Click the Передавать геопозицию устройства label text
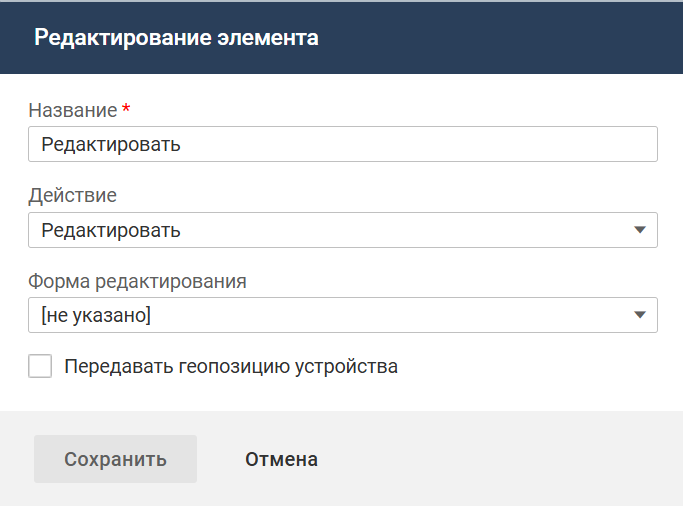This screenshot has width=683, height=506. (x=231, y=366)
